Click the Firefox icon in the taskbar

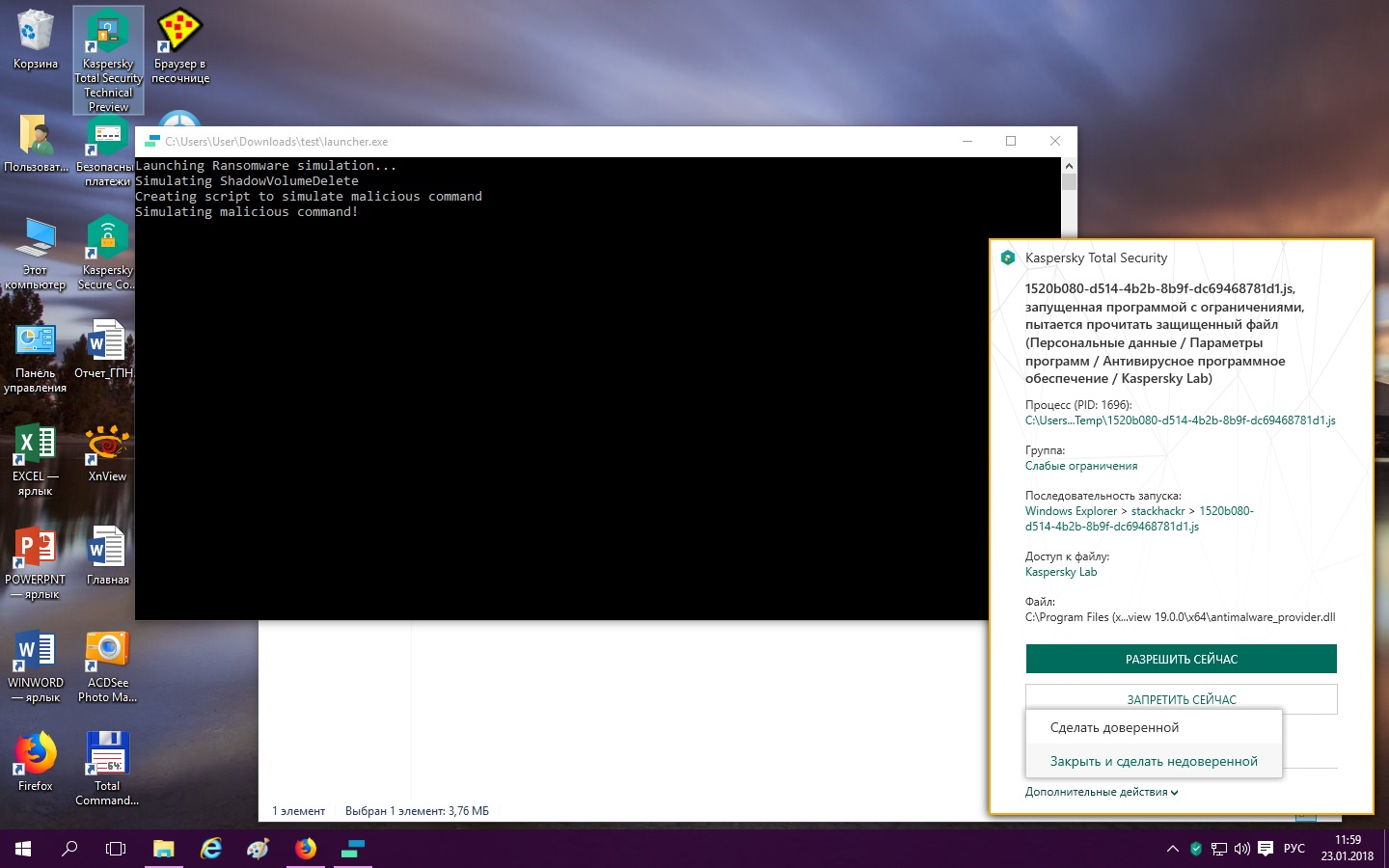click(306, 849)
